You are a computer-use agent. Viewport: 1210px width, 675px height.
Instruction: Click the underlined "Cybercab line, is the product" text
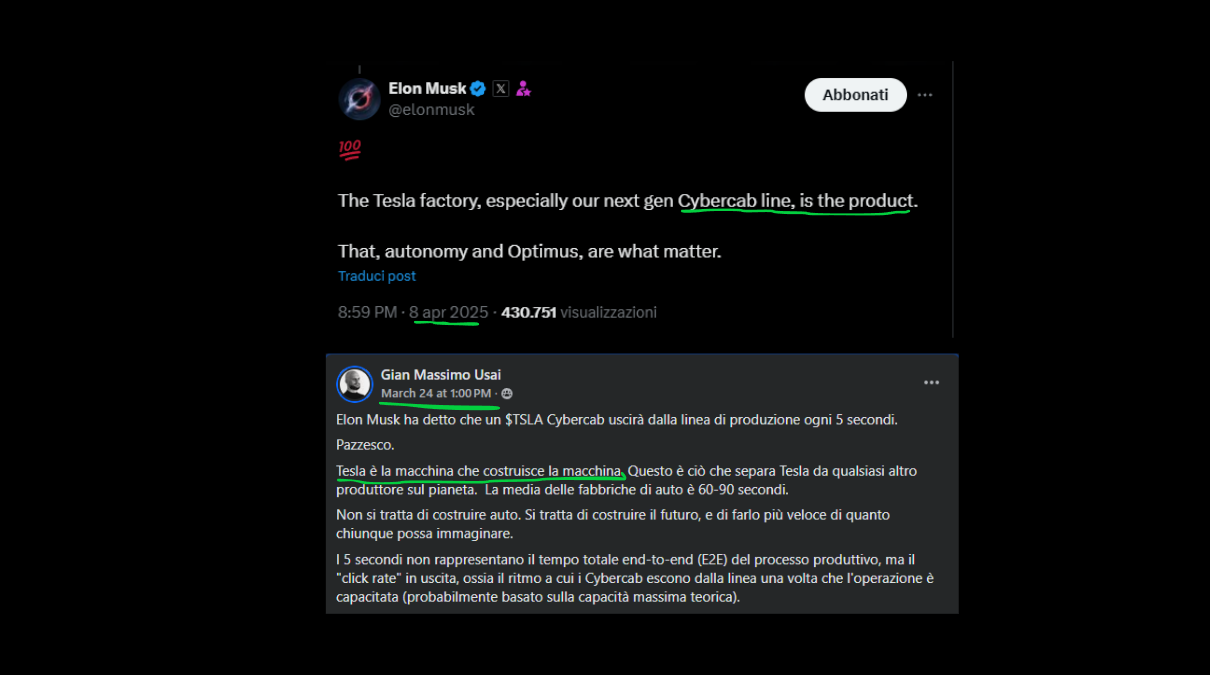point(795,201)
